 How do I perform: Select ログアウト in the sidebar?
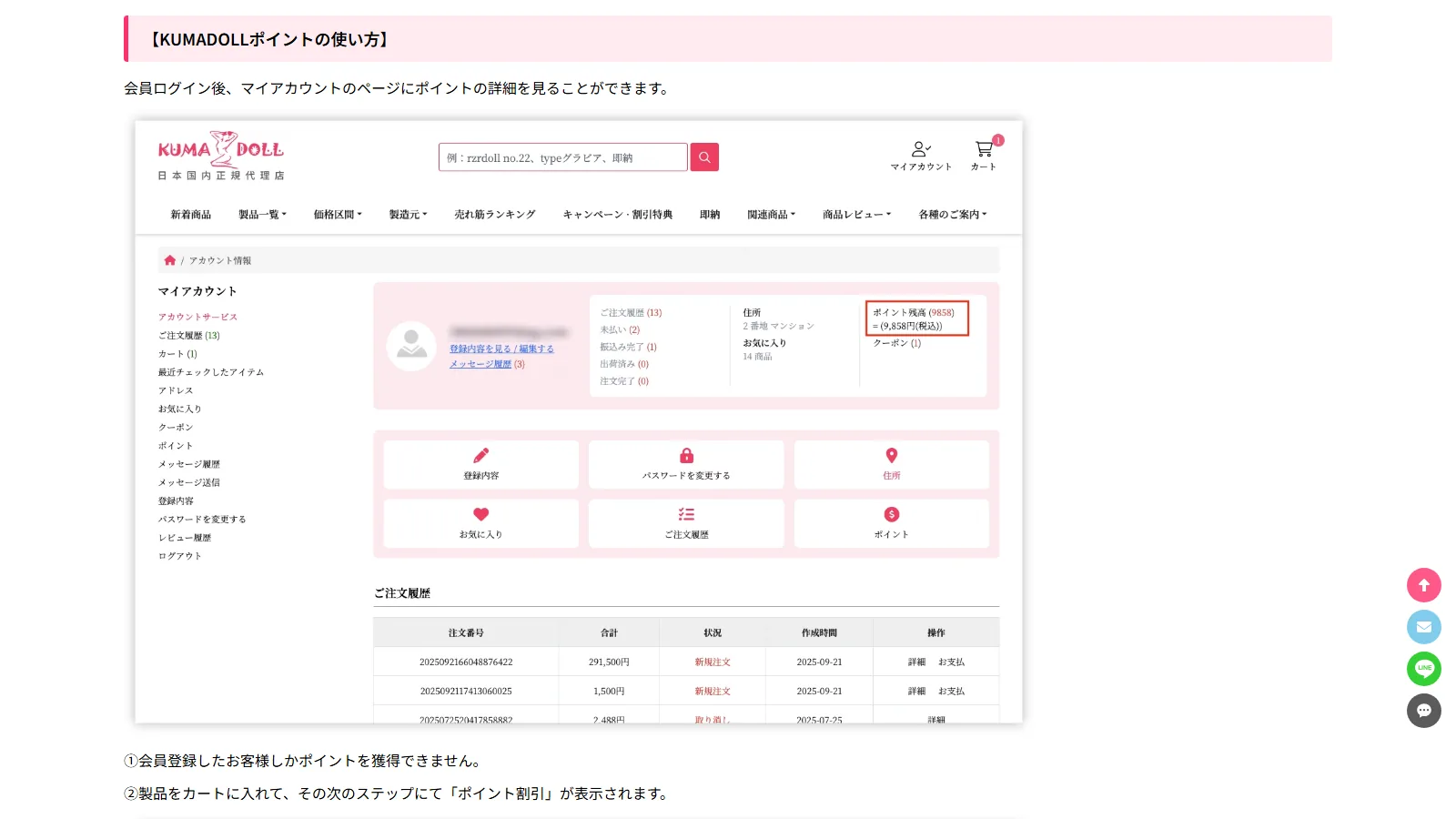[x=180, y=556]
